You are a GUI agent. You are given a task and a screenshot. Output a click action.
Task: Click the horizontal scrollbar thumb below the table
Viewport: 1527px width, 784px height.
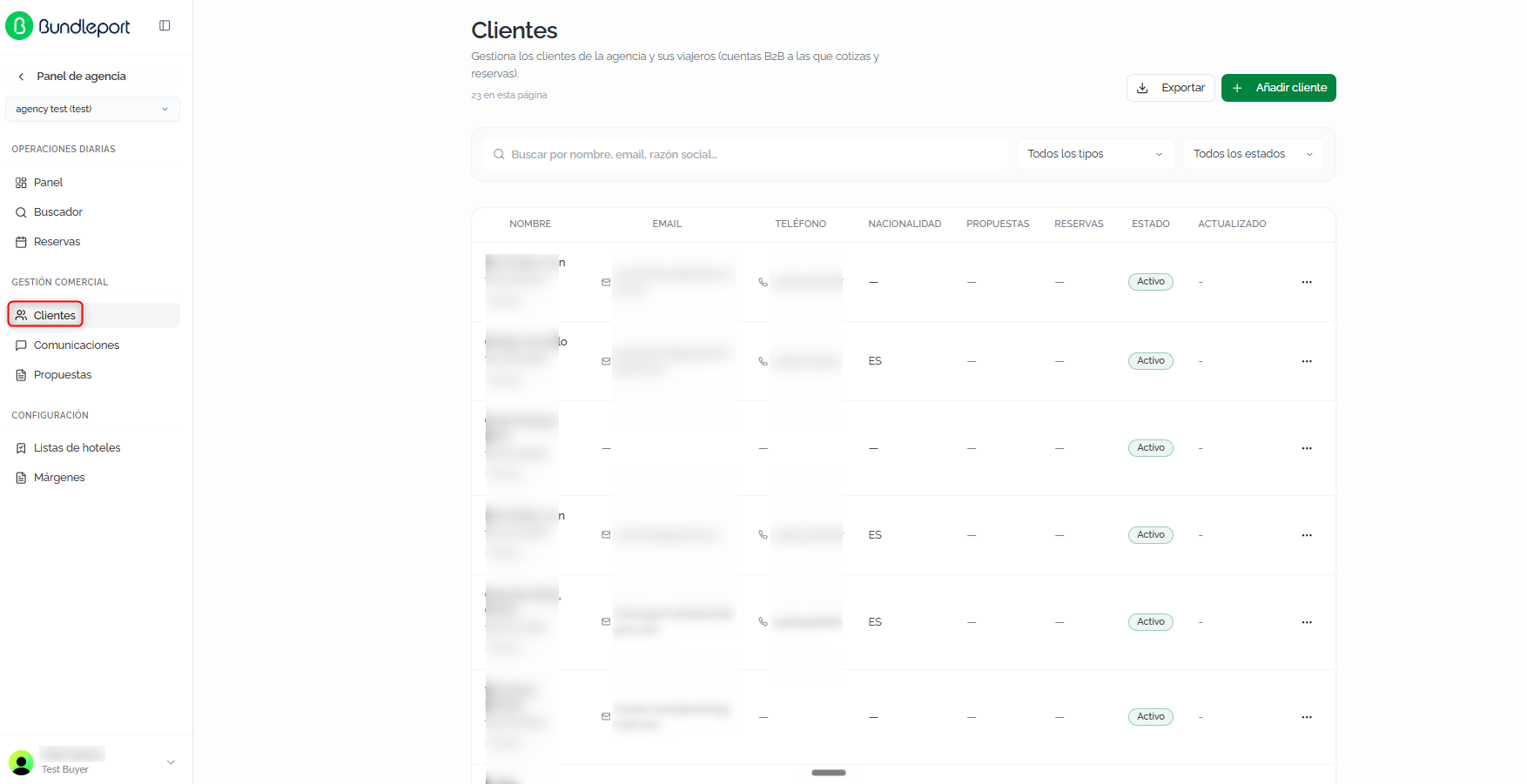[x=828, y=773]
